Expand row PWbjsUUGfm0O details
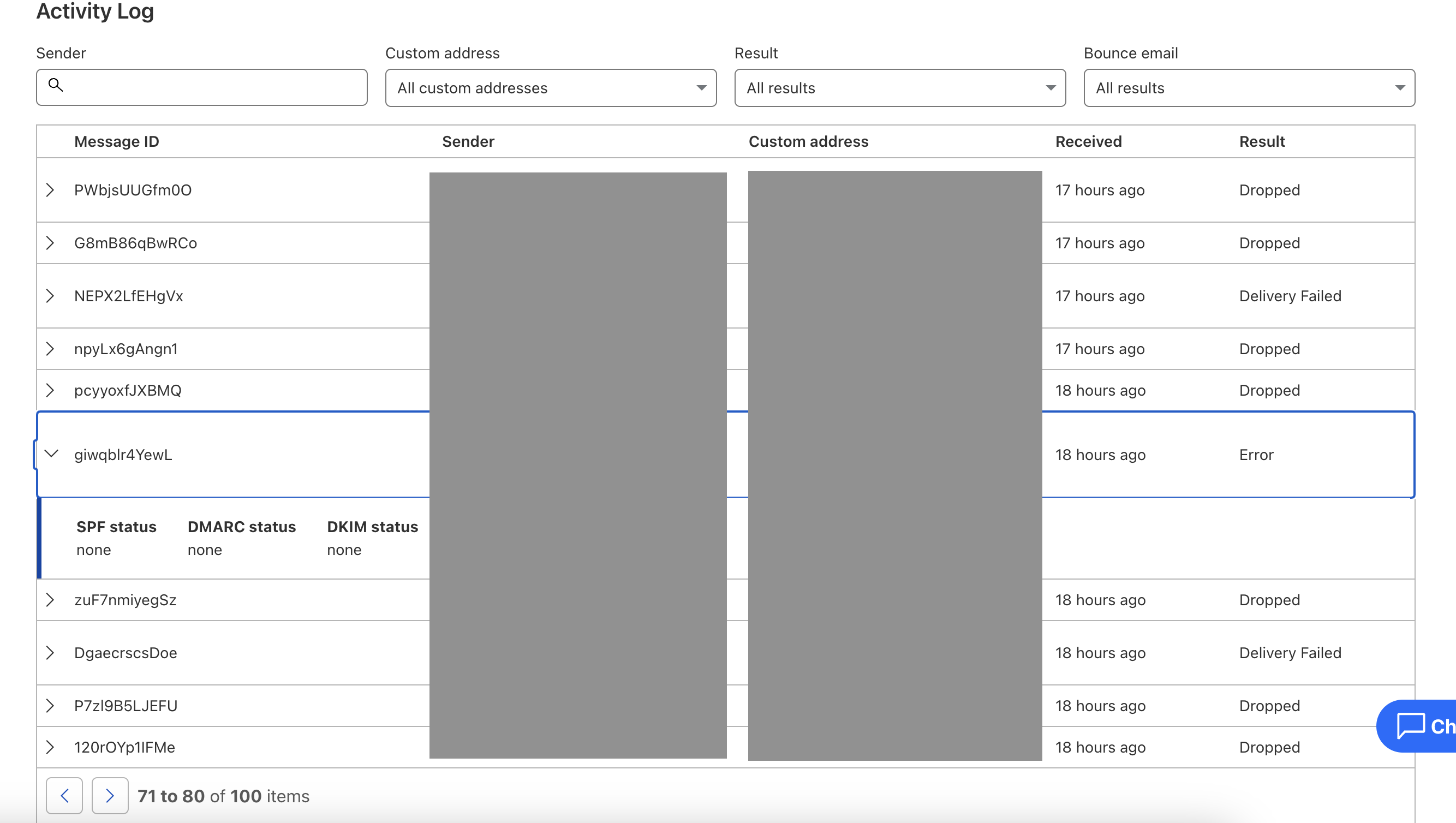Screen dimensions: 1456x823 [x=50, y=190]
